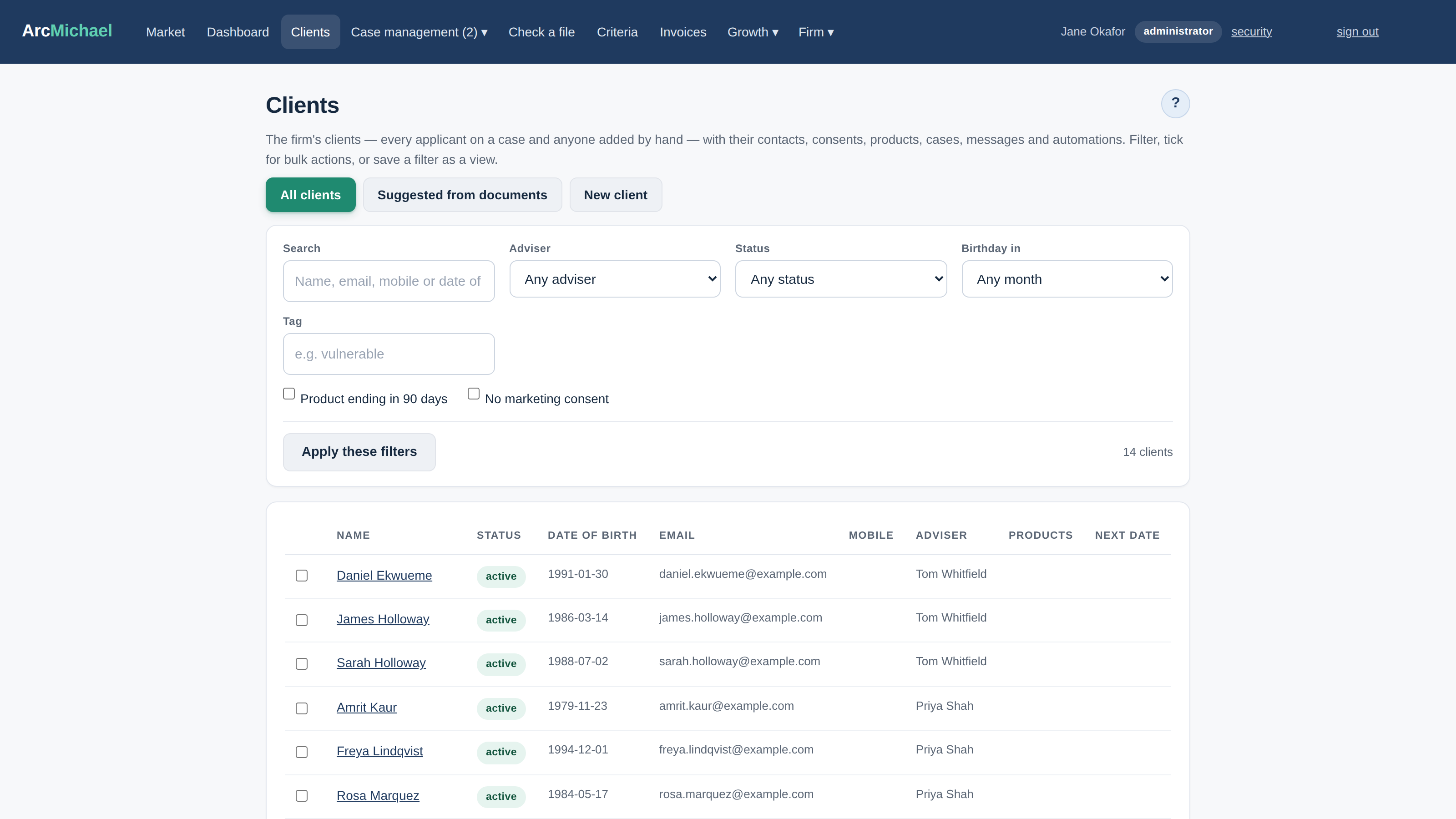This screenshot has width=1456, height=819.
Task: Open the Invoices nav item
Action: pos(683,32)
